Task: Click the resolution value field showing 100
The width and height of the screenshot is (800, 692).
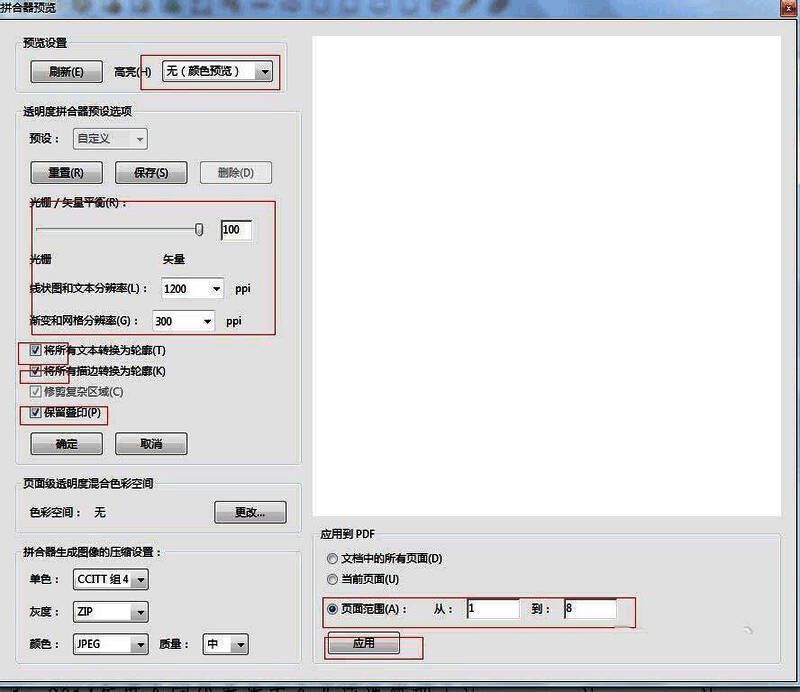Action: (x=237, y=230)
